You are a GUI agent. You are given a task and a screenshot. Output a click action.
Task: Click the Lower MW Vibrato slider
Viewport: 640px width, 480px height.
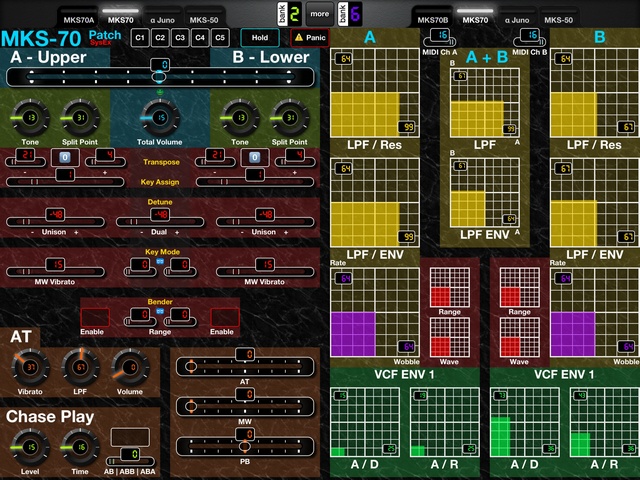(x=265, y=271)
